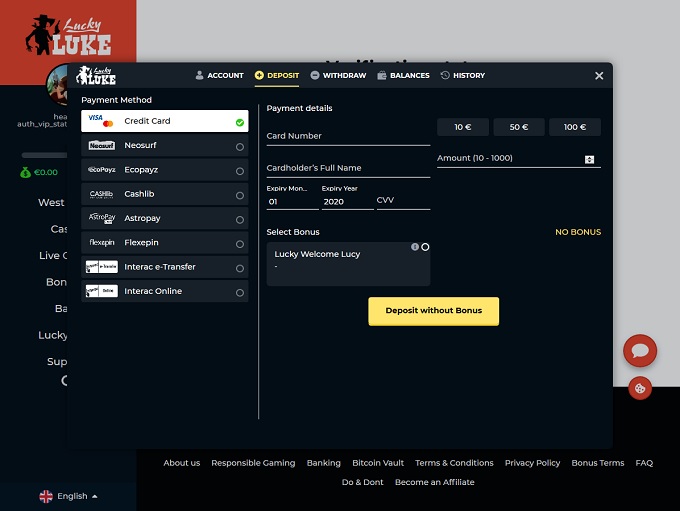Select the Lucky Welcome Lucy bonus radio
This screenshot has height=511, width=680.
tap(425, 247)
